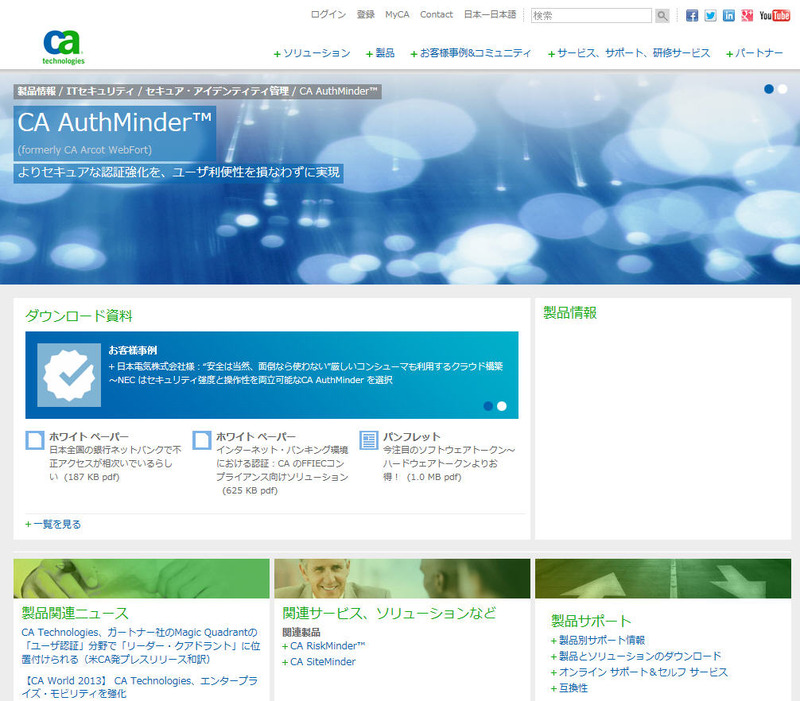
Task: Open the Facebook page icon
Action: point(692,16)
